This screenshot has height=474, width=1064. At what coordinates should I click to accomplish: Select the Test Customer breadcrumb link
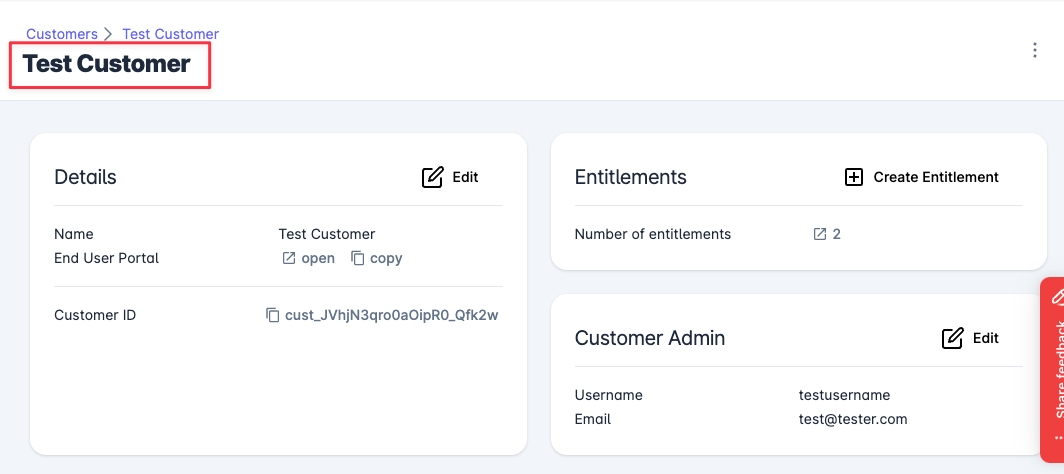pos(170,34)
